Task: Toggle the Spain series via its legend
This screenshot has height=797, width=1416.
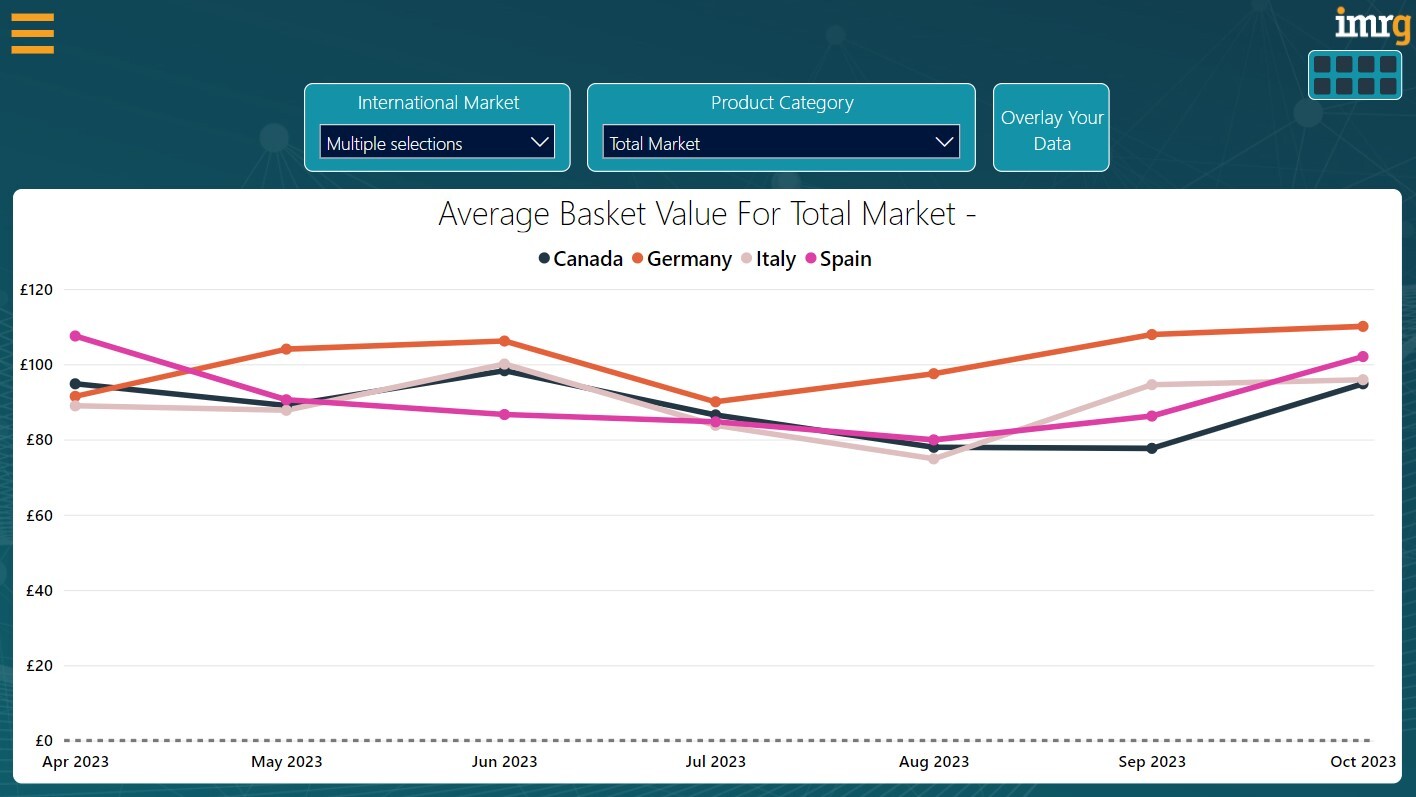Action: tap(845, 258)
